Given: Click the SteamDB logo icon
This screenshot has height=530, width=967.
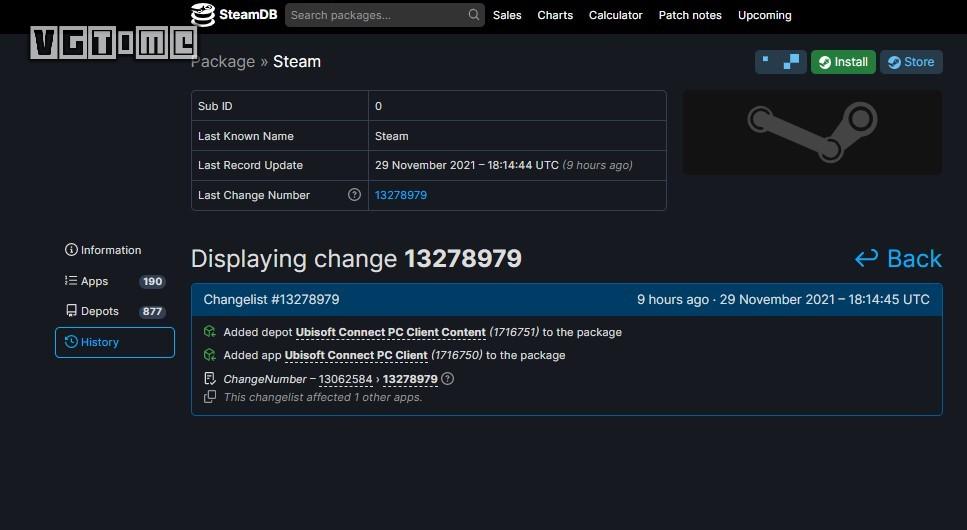Looking at the screenshot, I should click(x=203, y=15).
